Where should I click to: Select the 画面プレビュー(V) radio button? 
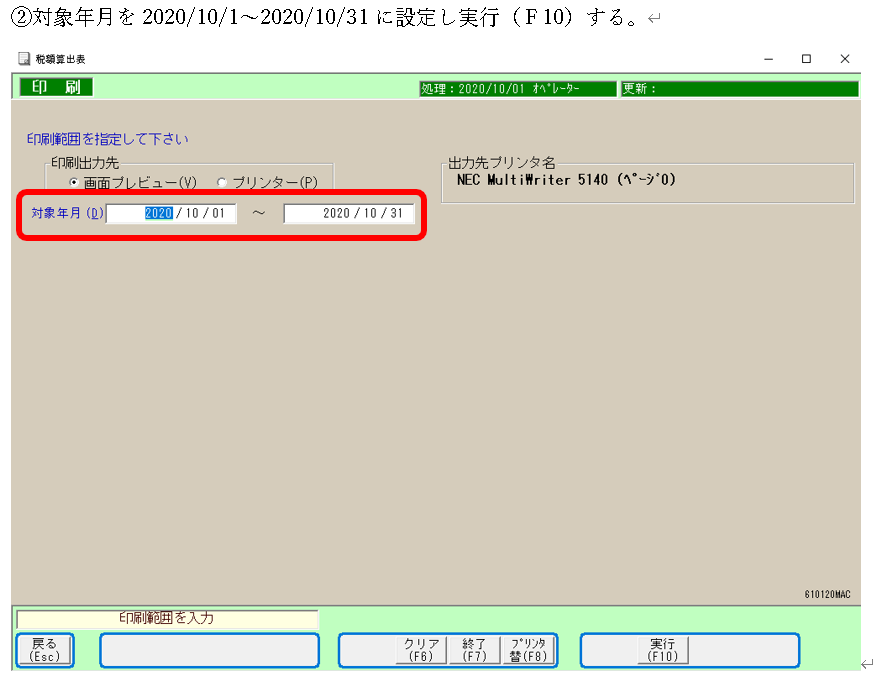[x=74, y=182]
